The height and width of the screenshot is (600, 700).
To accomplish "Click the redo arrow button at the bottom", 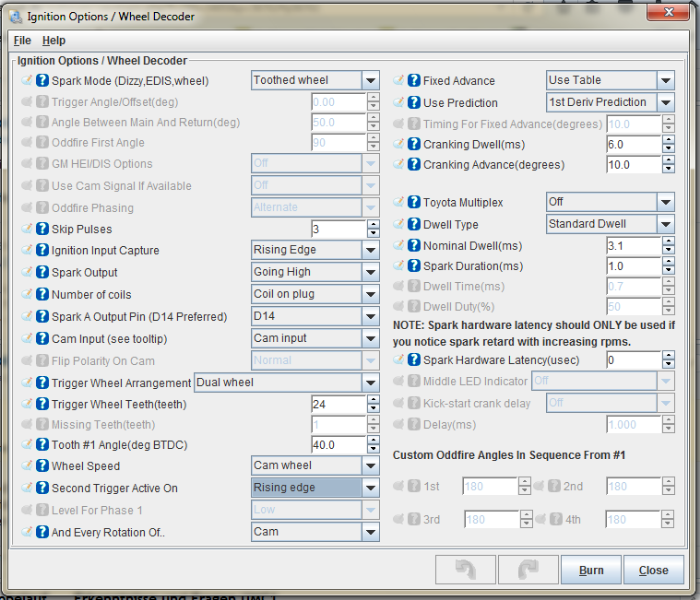I will [x=521, y=570].
